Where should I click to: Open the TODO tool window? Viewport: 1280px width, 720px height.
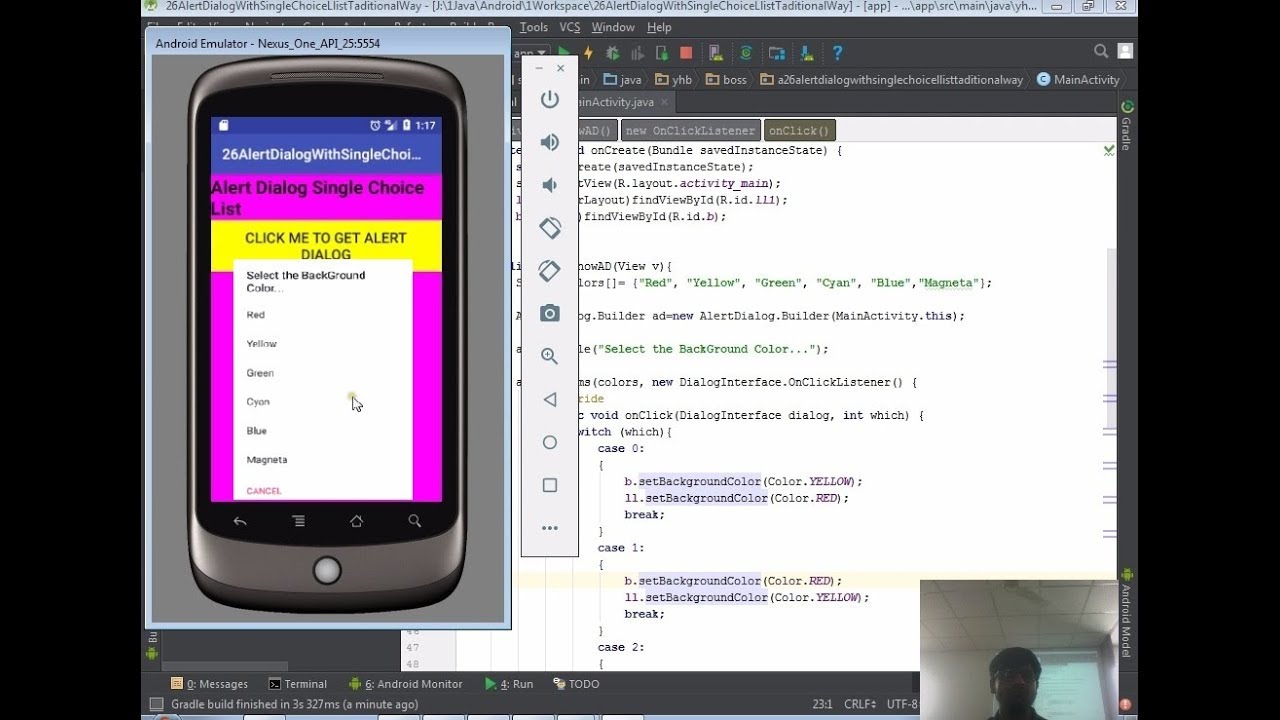576,684
